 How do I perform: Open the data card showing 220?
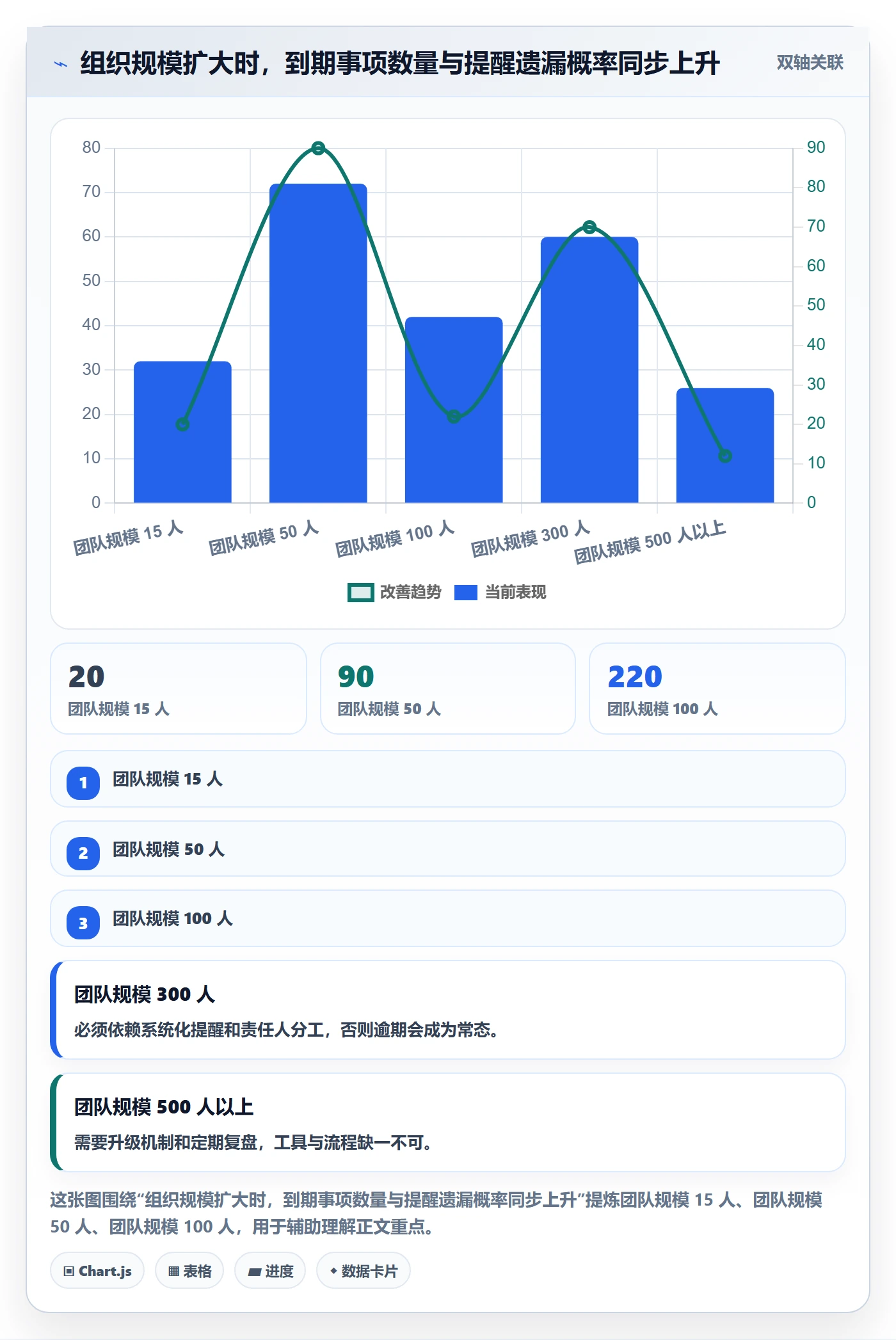tap(717, 689)
